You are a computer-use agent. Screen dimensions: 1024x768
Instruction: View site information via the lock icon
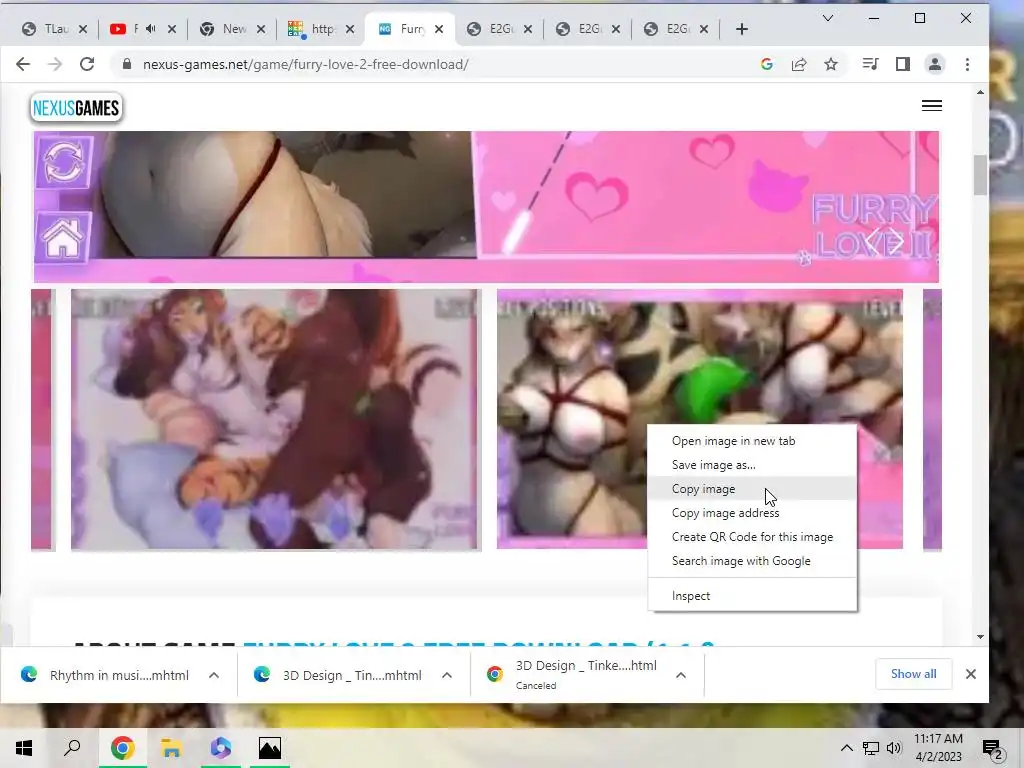coord(127,64)
